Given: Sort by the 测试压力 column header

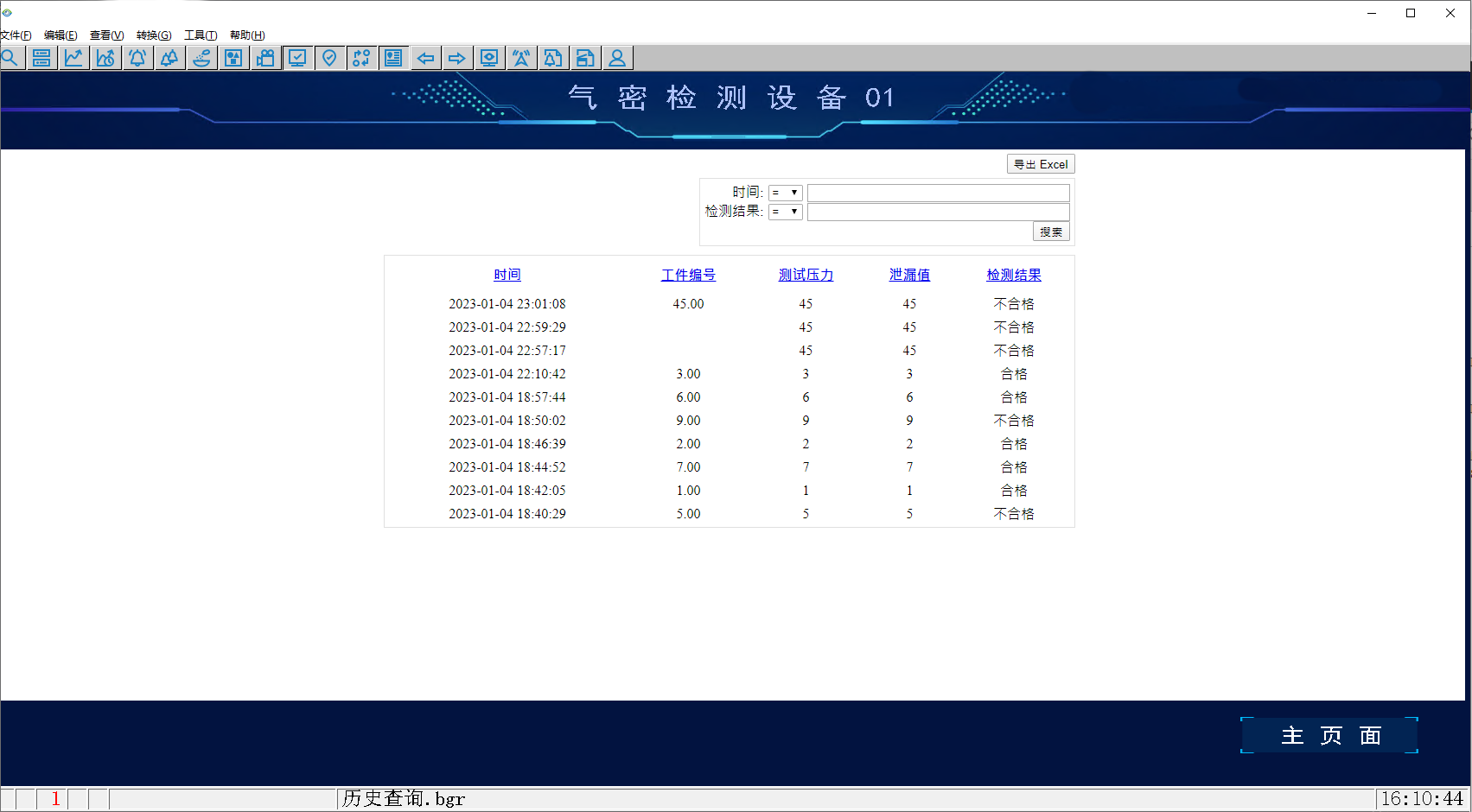Looking at the screenshot, I should tap(806, 275).
